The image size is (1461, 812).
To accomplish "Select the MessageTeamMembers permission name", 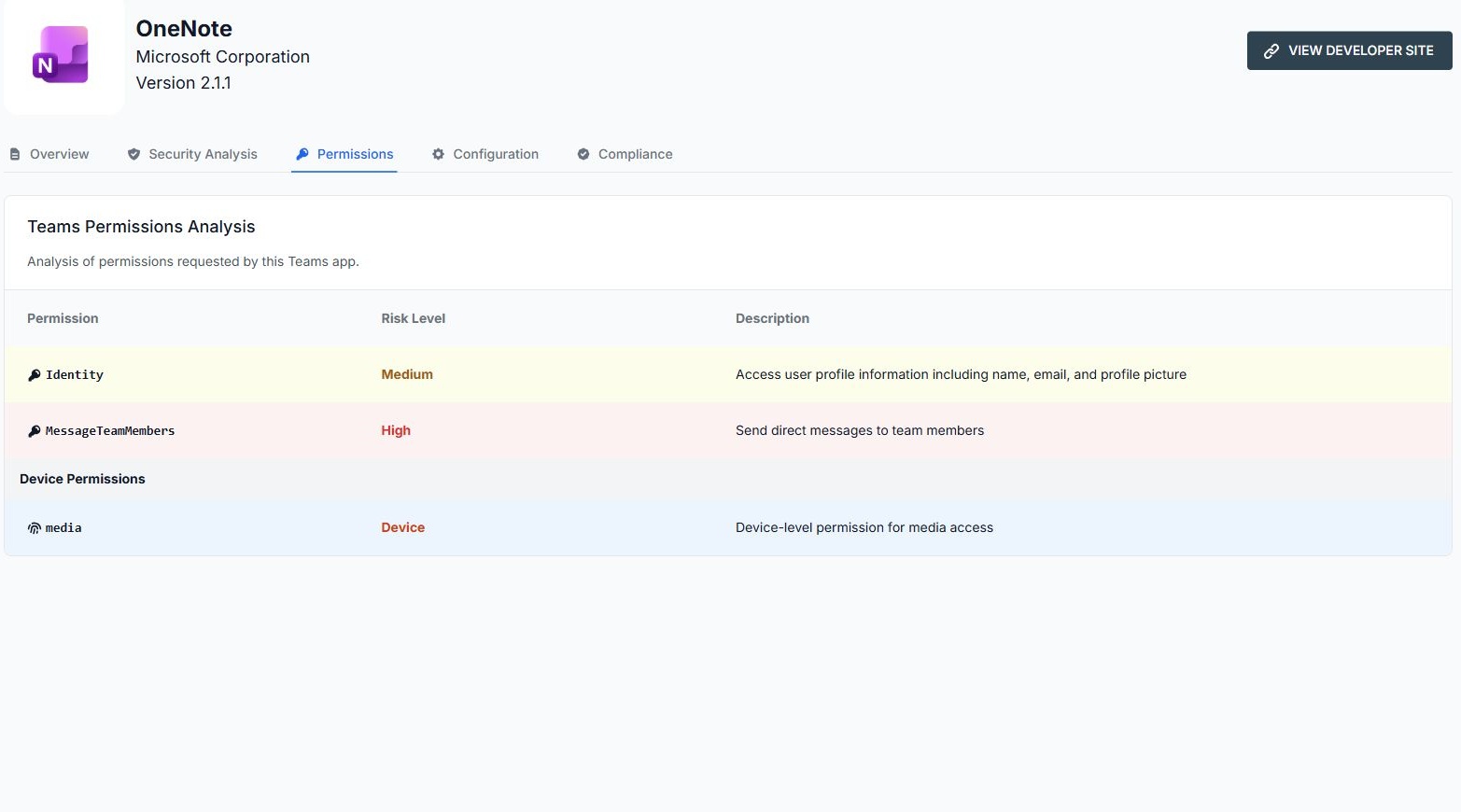I will (110, 431).
